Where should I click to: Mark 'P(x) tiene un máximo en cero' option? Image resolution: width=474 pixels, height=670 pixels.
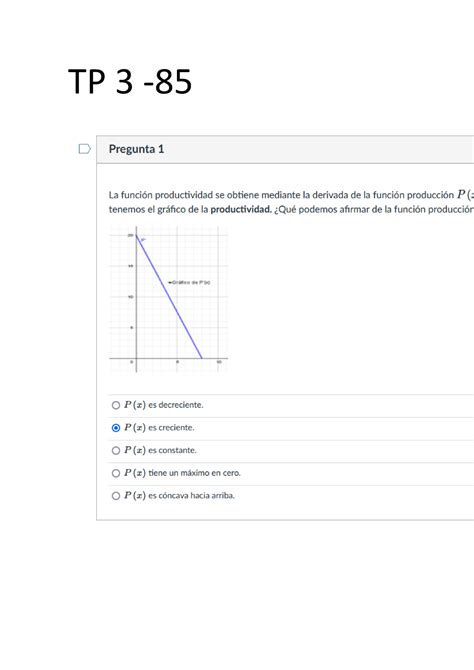tap(116, 473)
